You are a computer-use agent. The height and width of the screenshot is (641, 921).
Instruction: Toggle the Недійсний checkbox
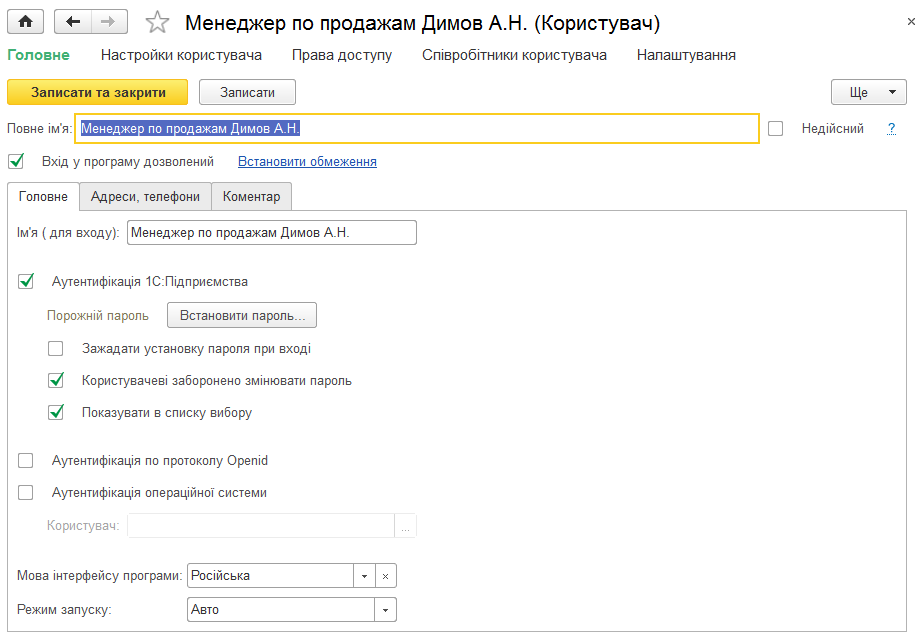tap(775, 129)
